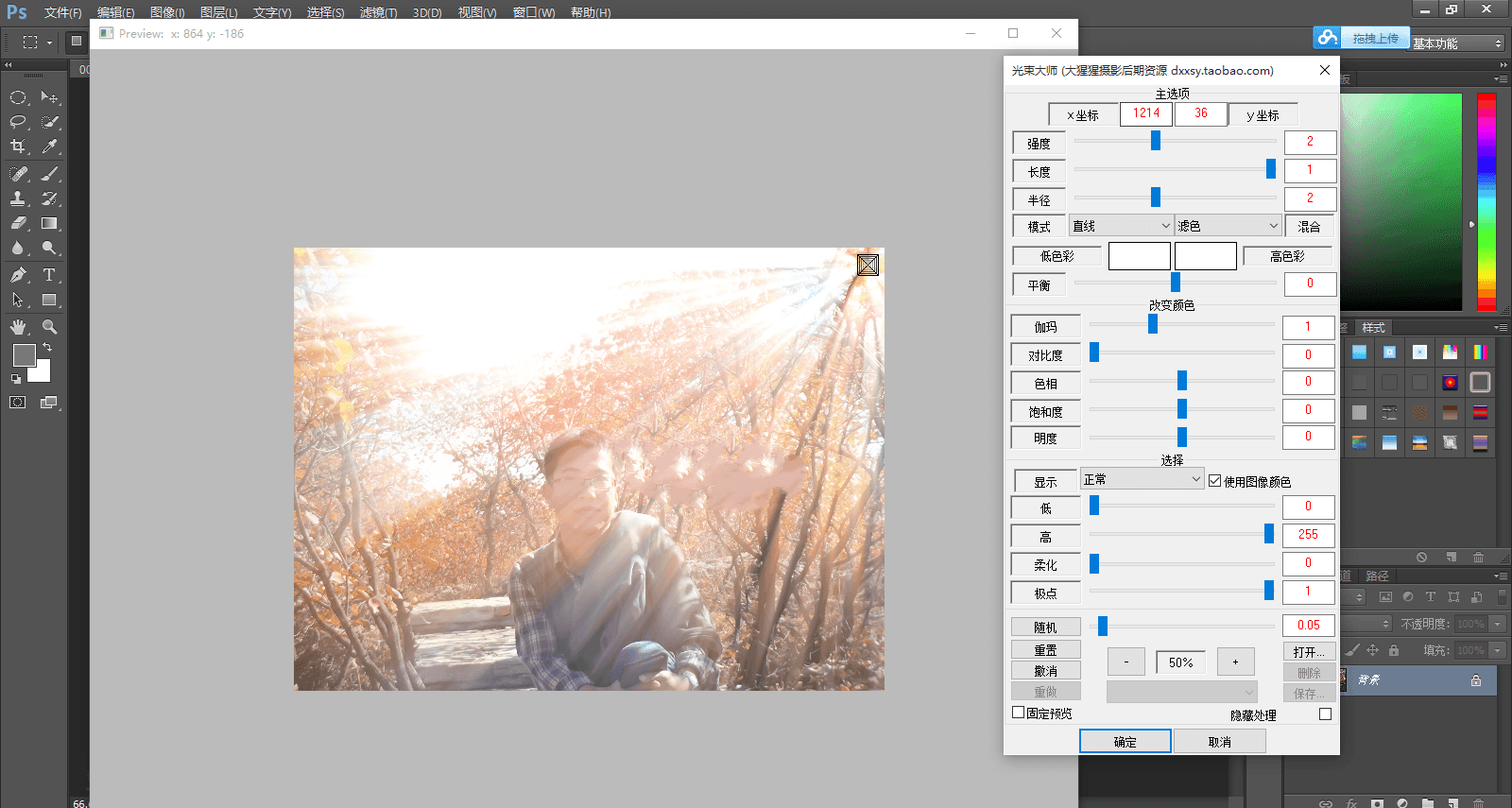Open the Styles panel flyout menu
The image size is (1512, 808).
tap(1500, 327)
